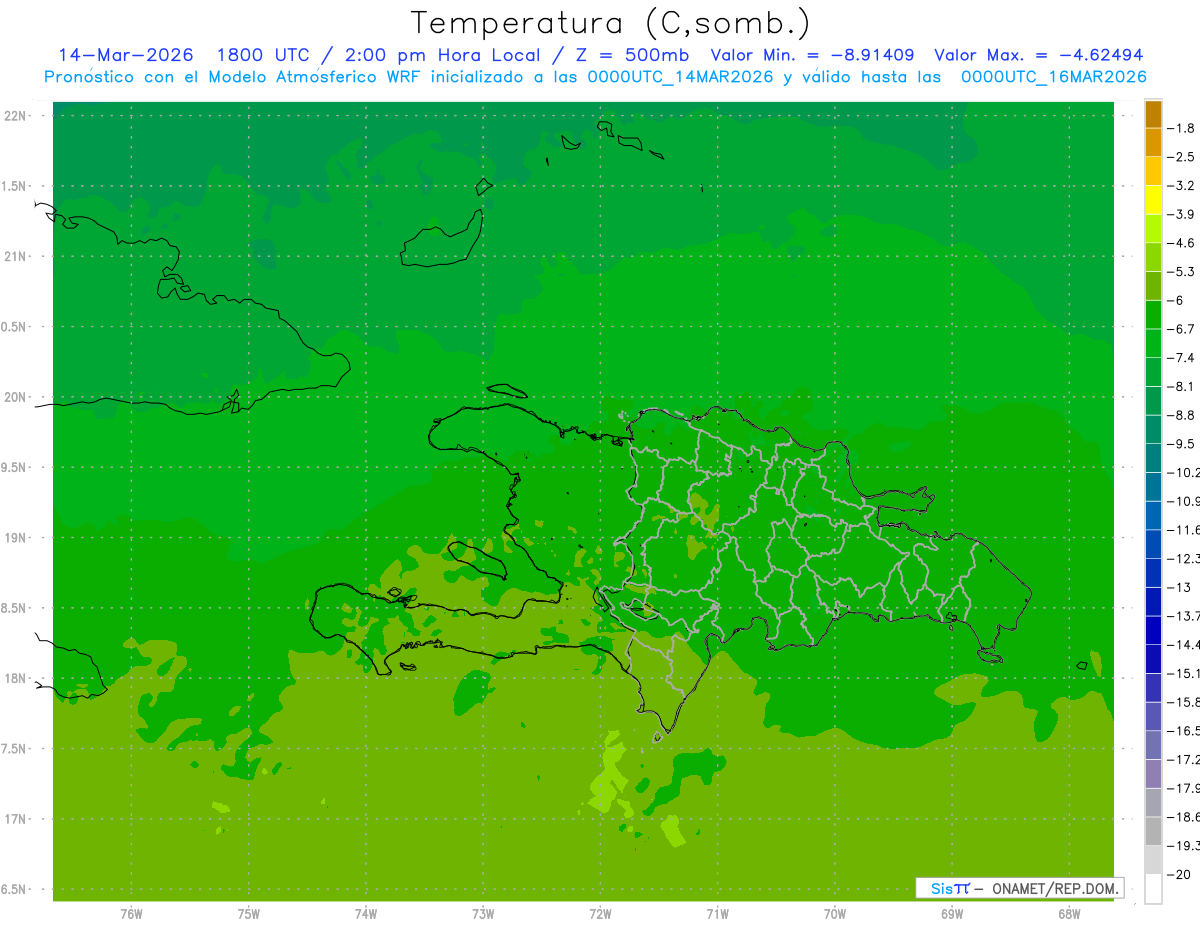The height and width of the screenshot is (927, 1200).
Task: Click the '68W' longitude label
Action: [1069, 914]
